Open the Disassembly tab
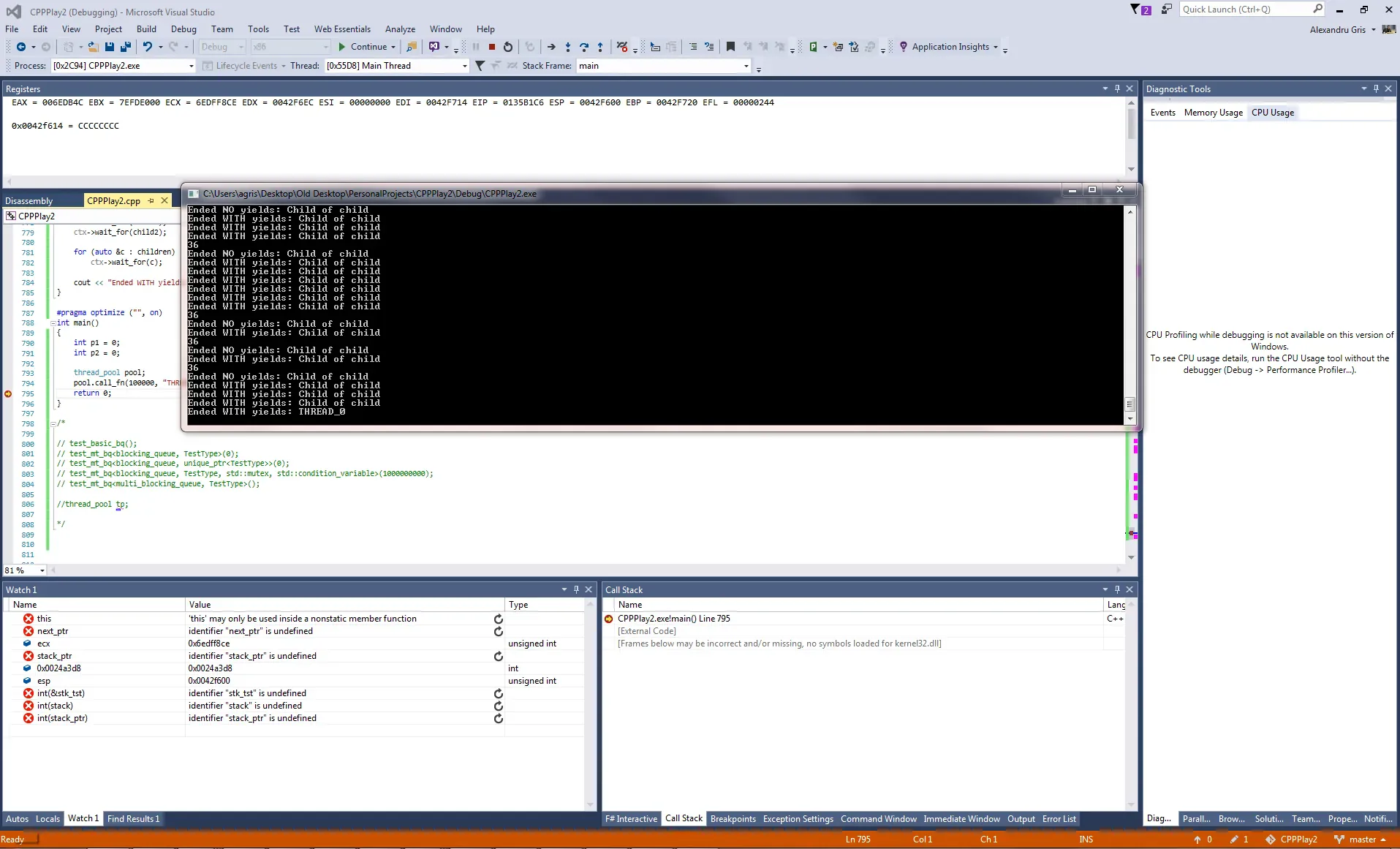Viewport: 1400px width, 849px height. (29, 201)
